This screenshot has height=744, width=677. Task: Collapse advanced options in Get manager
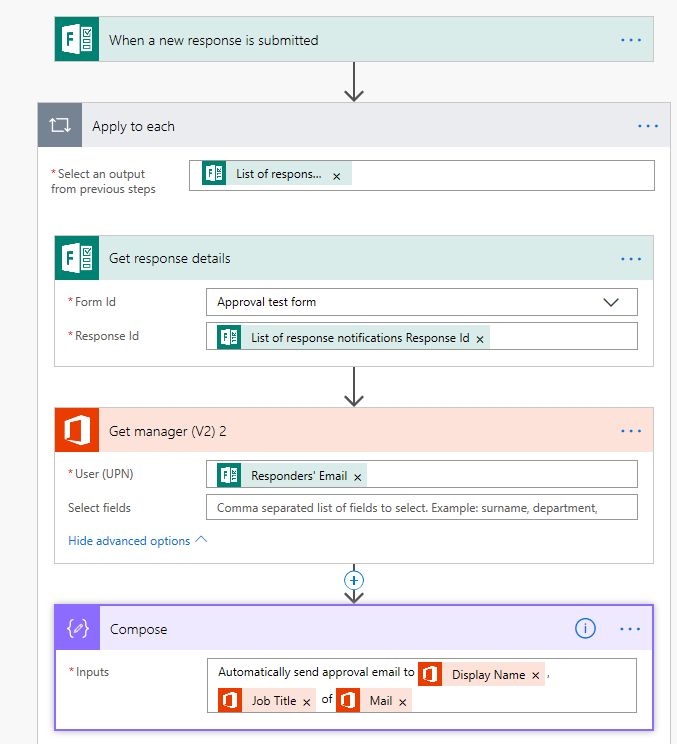[137, 541]
